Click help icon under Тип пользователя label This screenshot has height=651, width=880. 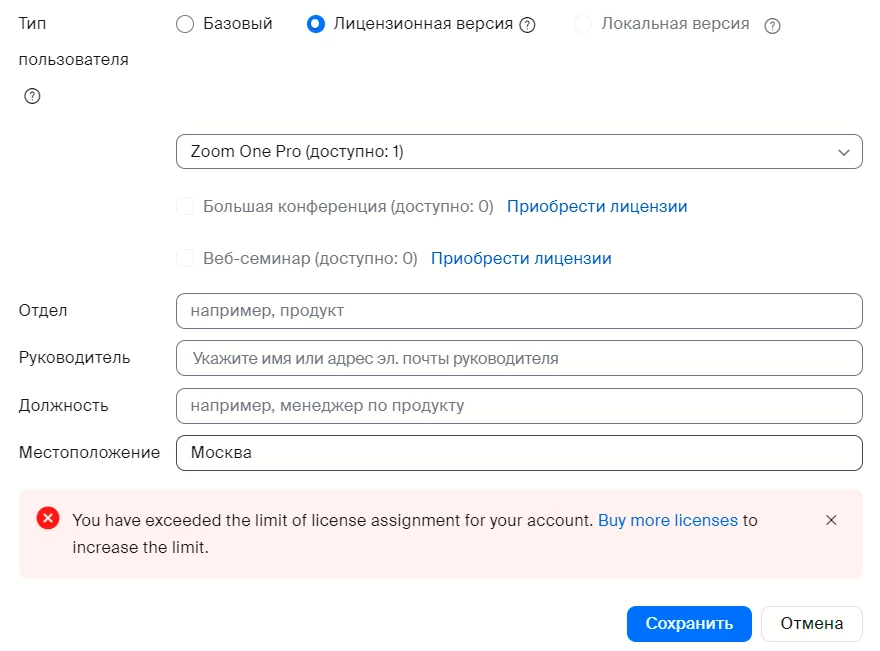tap(32, 96)
